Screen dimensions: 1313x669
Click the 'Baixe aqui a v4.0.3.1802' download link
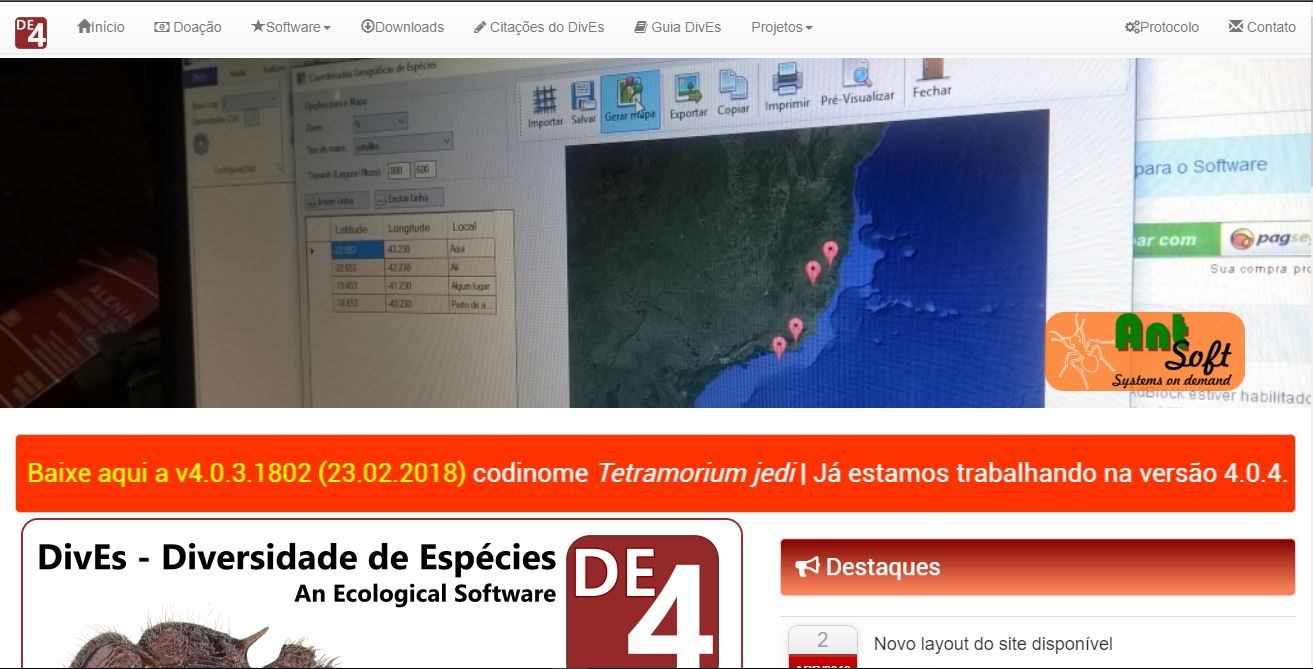point(247,473)
